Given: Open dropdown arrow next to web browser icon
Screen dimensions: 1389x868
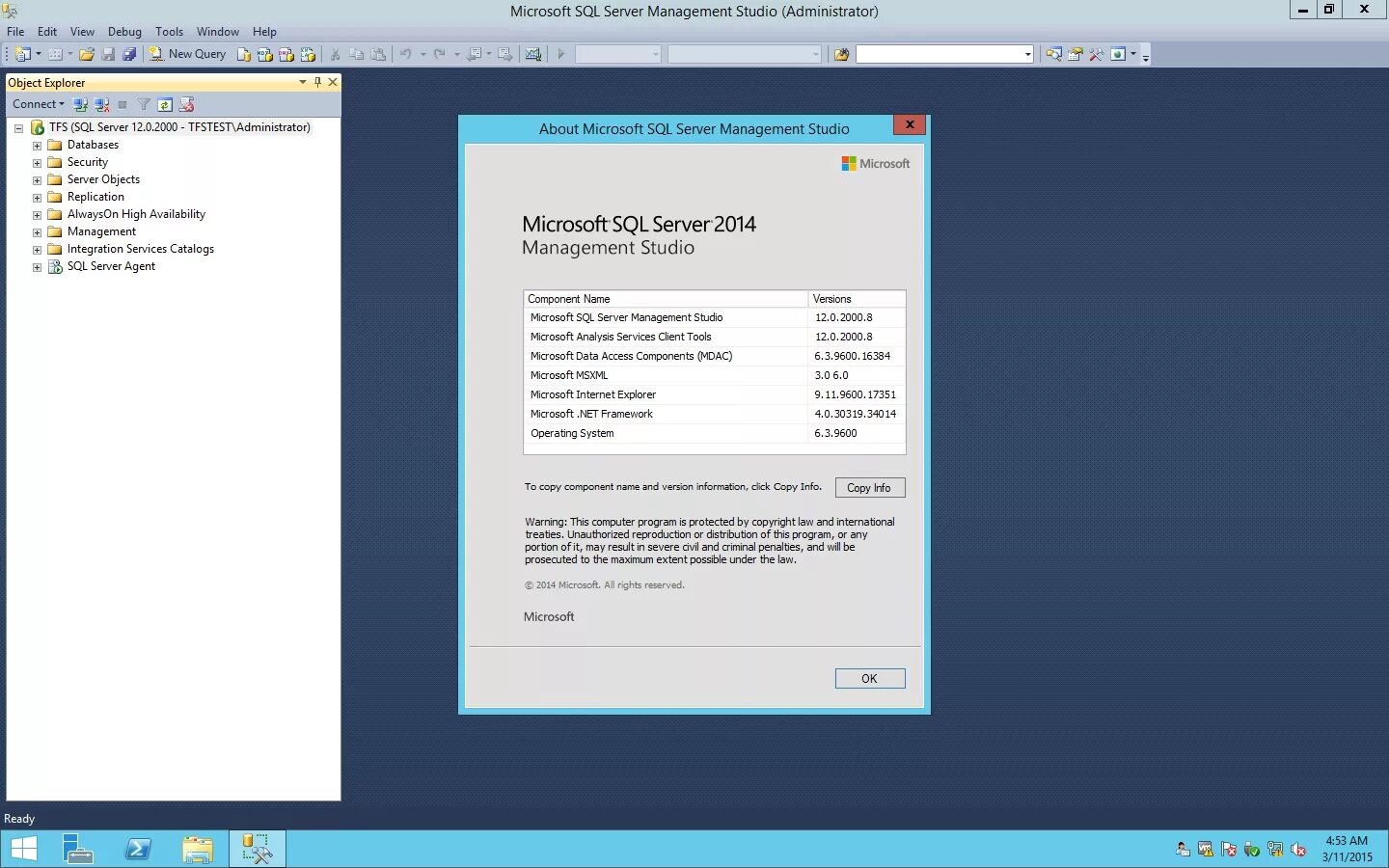Looking at the screenshot, I should click(1133, 54).
